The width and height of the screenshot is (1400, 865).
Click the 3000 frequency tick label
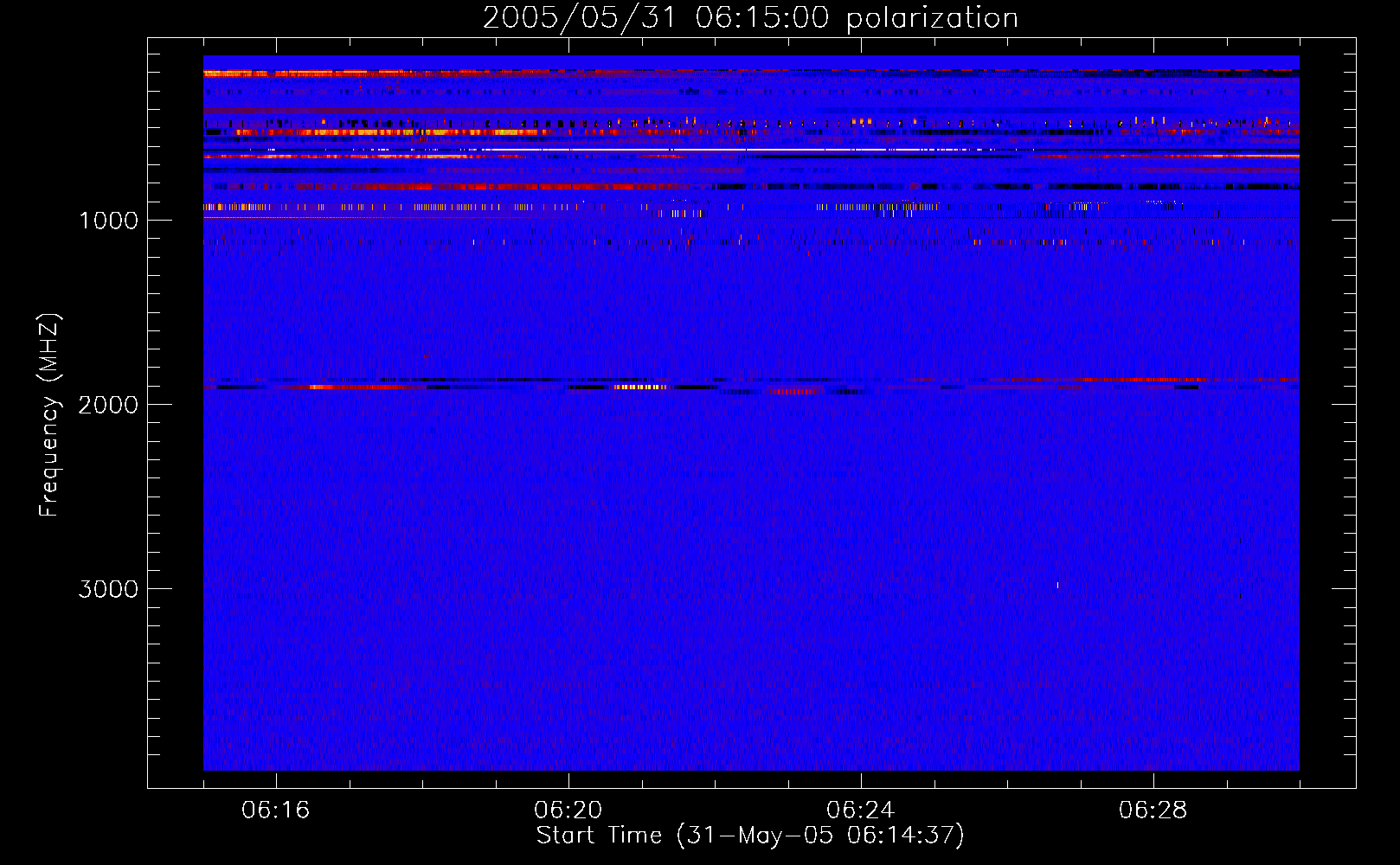coord(108,589)
